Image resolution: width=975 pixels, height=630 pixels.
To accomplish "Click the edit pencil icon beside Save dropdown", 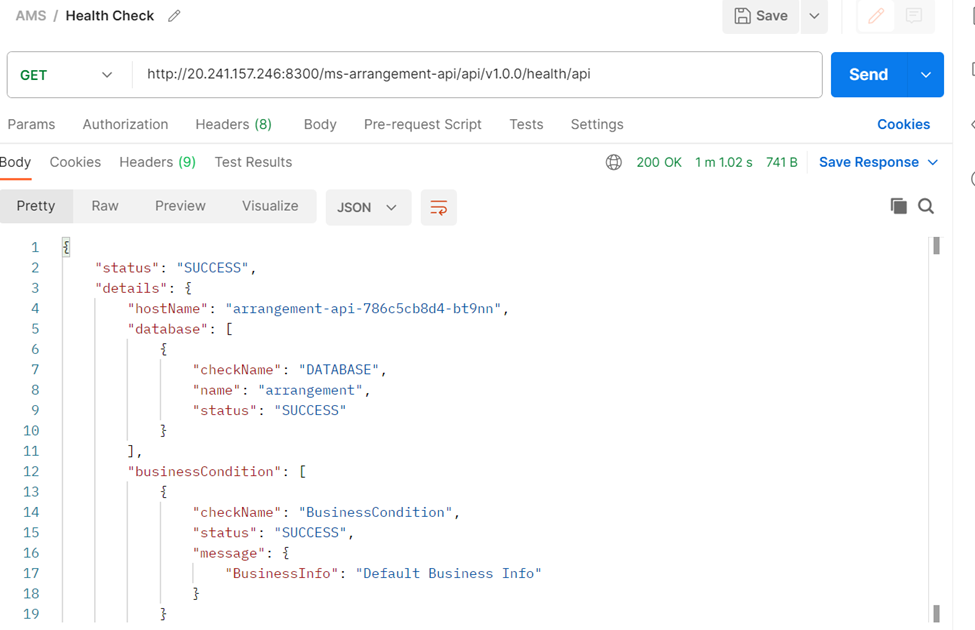I will click(876, 16).
